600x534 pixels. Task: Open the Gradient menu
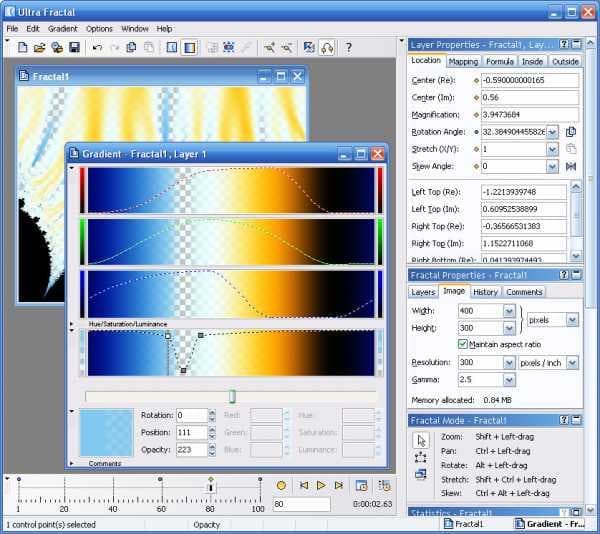coord(62,29)
